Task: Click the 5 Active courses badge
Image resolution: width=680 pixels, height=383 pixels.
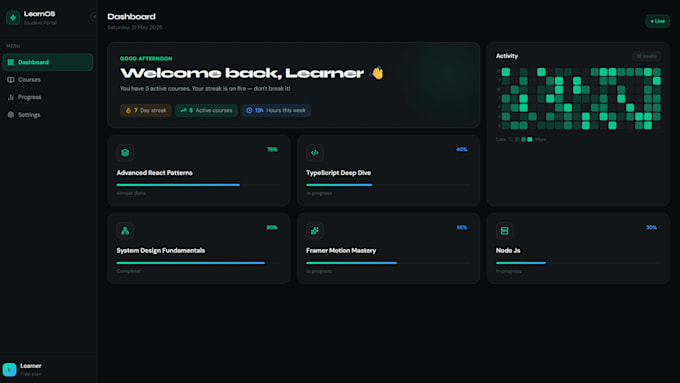Action: 206,110
